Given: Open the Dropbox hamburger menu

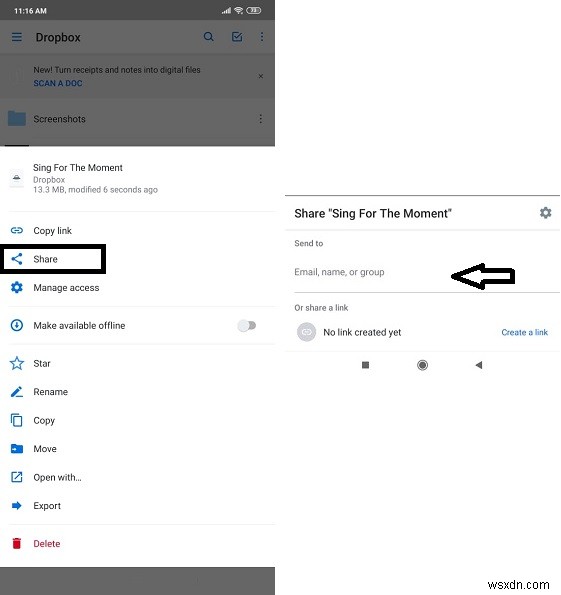Looking at the screenshot, I should (17, 37).
